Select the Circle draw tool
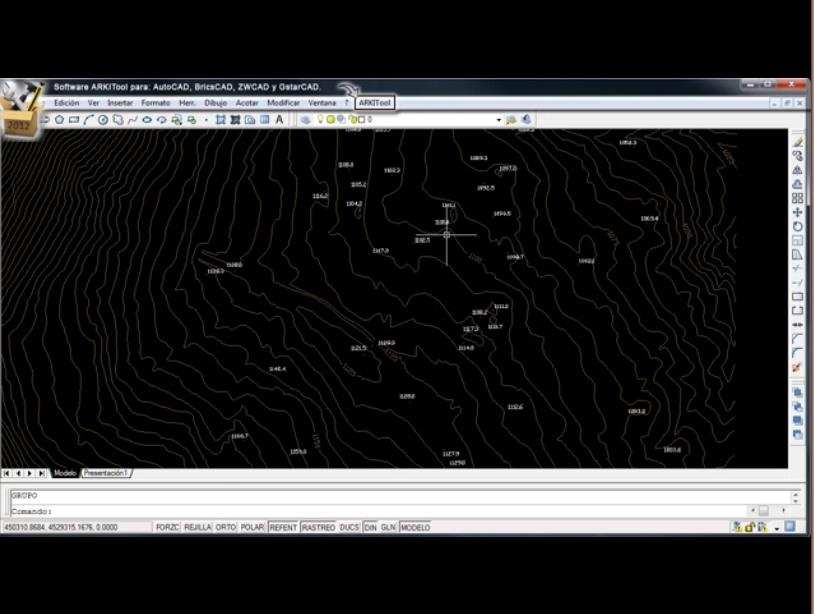Image resolution: width=814 pixels, height=614 pixels. click(x=103, y=120)
